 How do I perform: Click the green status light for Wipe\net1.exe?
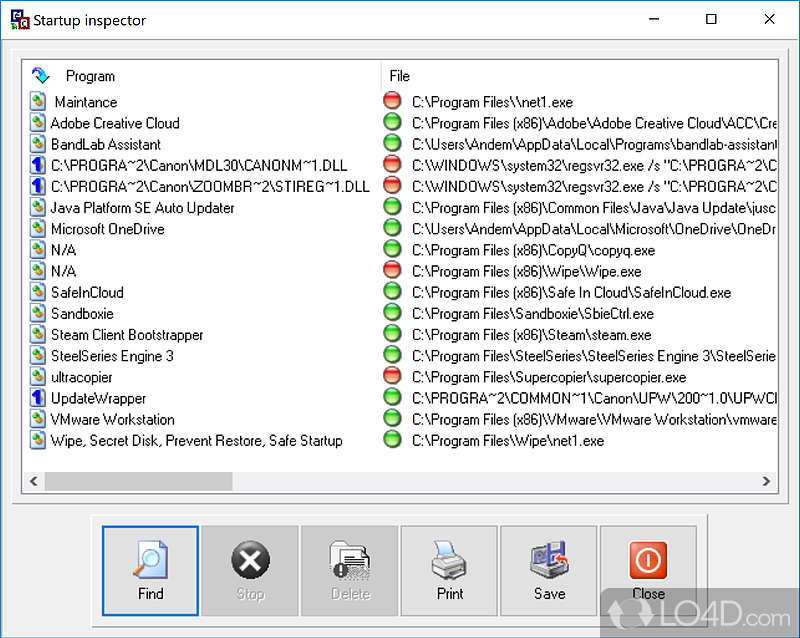392,439
